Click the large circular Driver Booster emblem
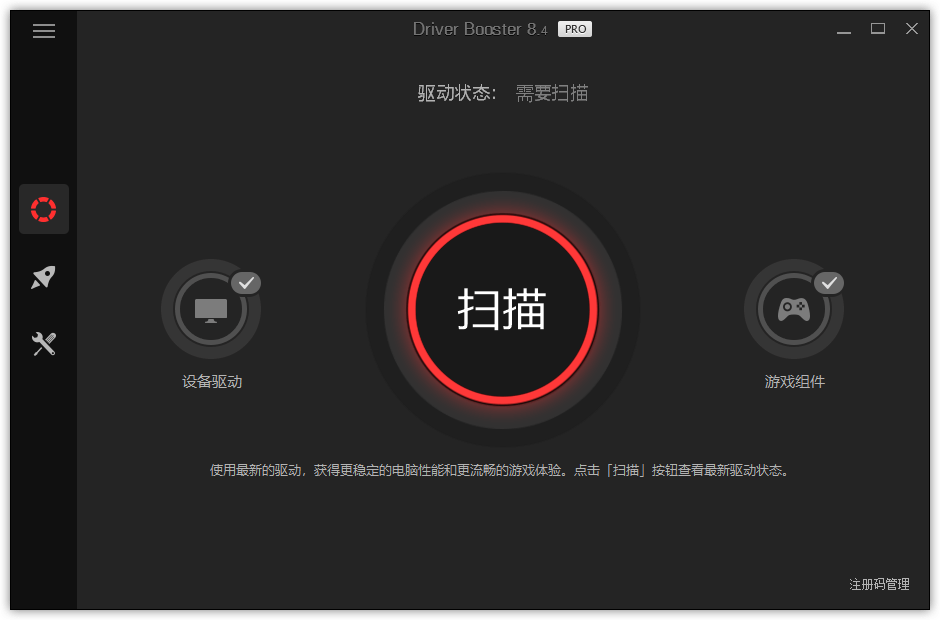This screenshot has width=940, height=620. pyautogui.click(x=503, y=310)
